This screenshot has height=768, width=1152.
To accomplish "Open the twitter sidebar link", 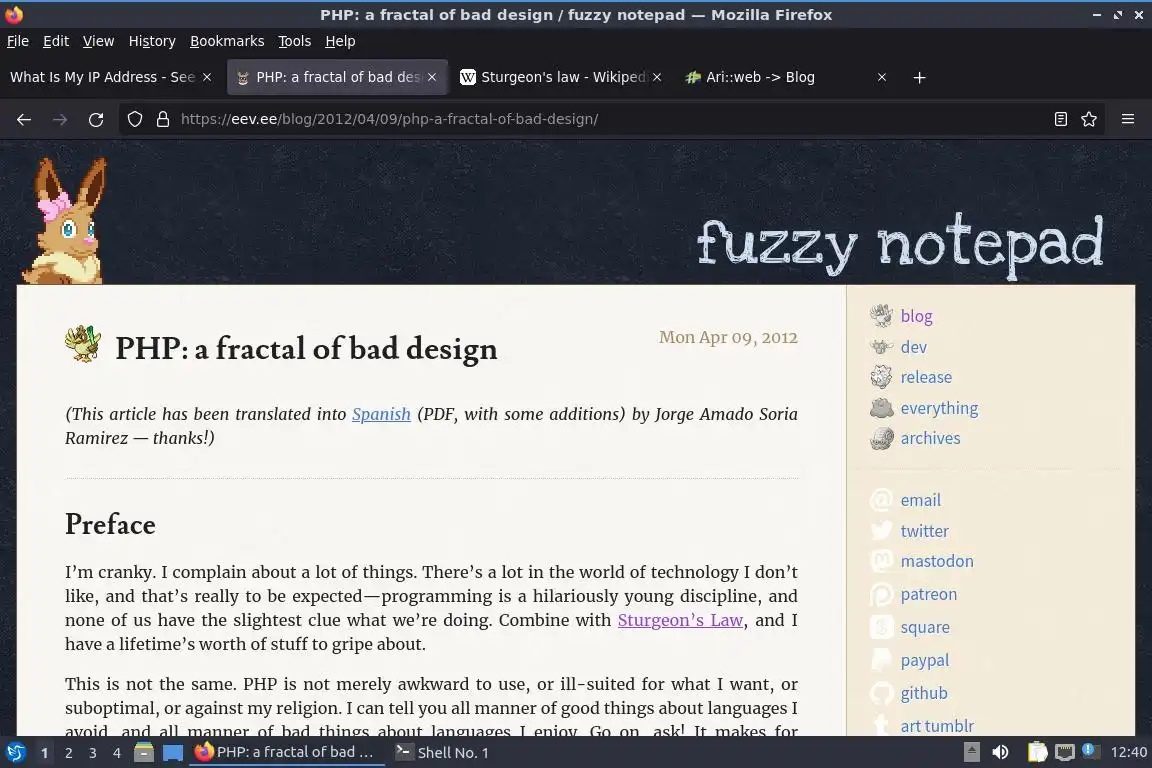I will [924, 531].
